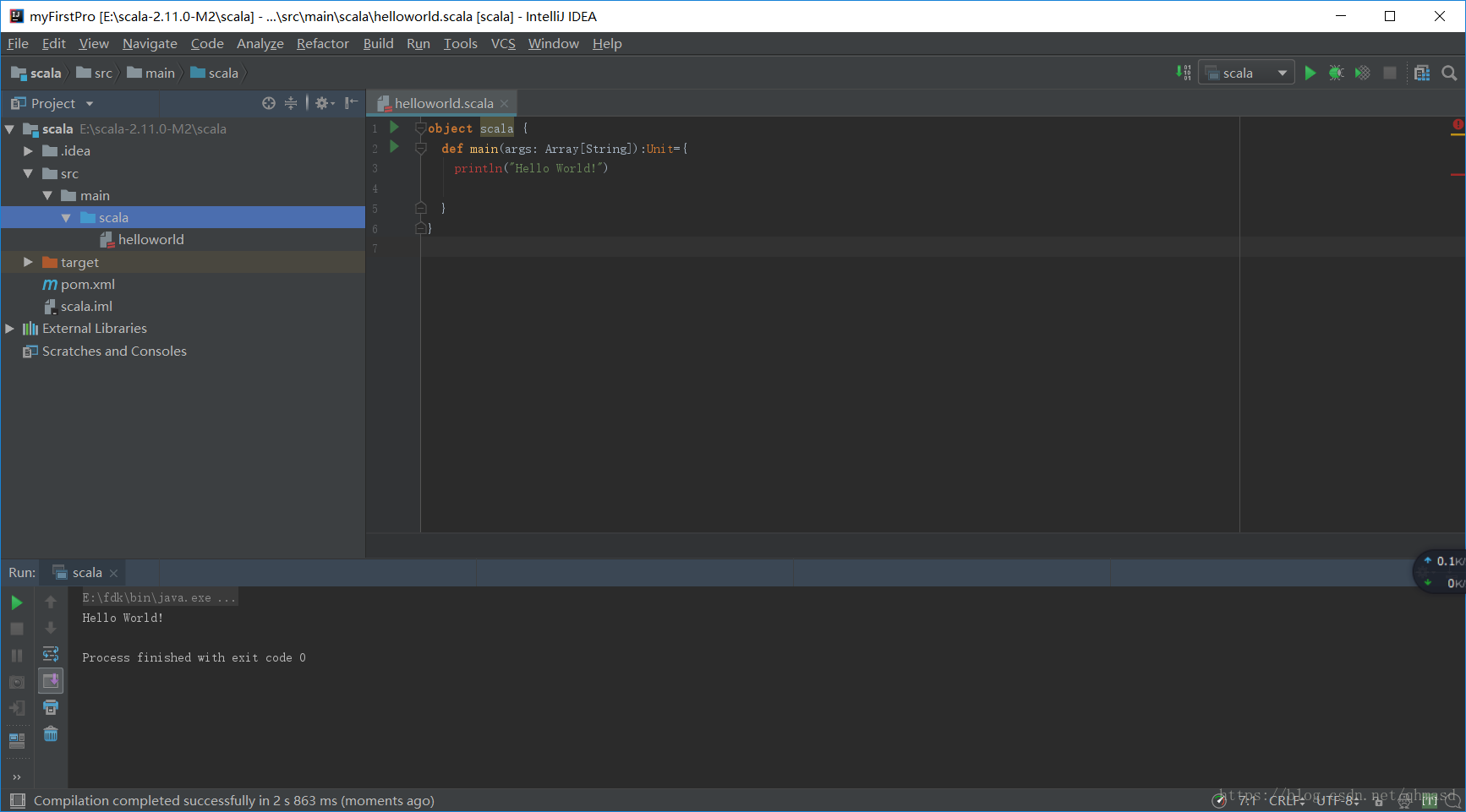Click the locate-in-tree crosshair icon in Project panel
The image size is (1466, 812).
pyautogui.click(x=269, y=103)
